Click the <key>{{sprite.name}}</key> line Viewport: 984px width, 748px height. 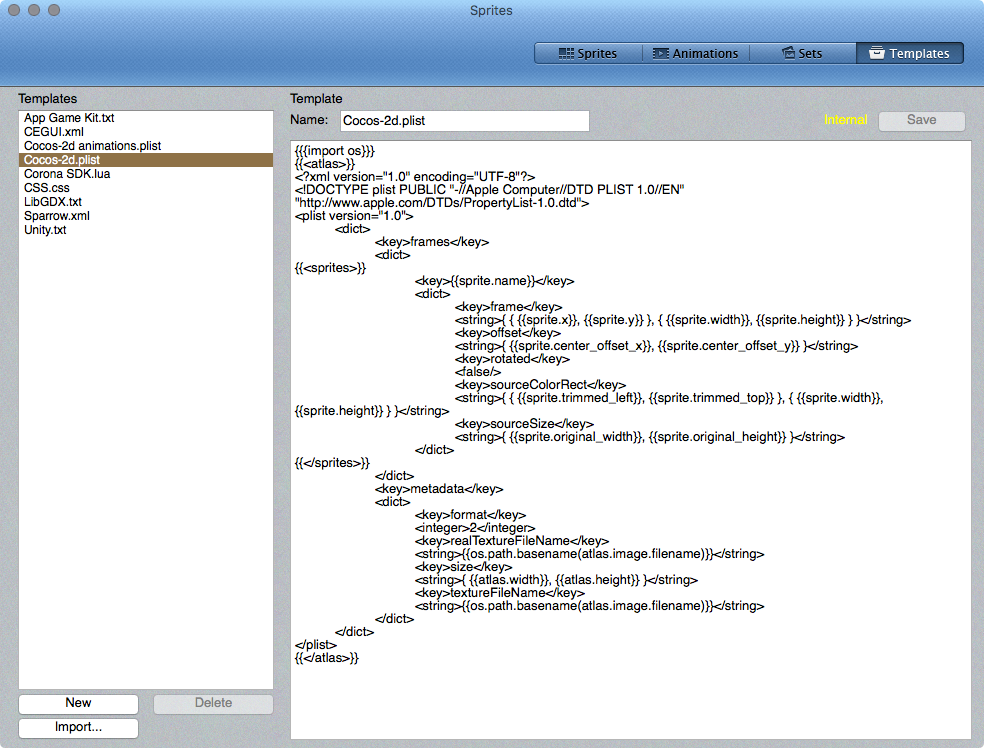(x=495, y=281)
